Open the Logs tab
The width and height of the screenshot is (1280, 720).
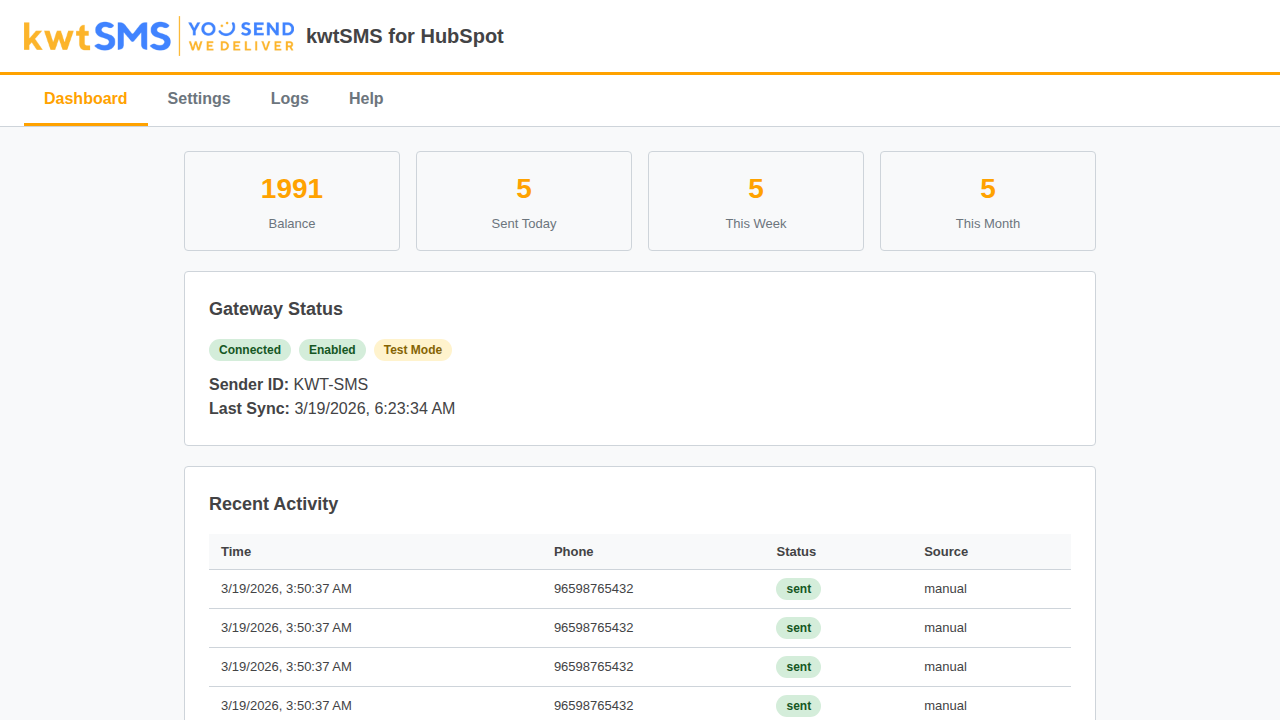point(289,99)
